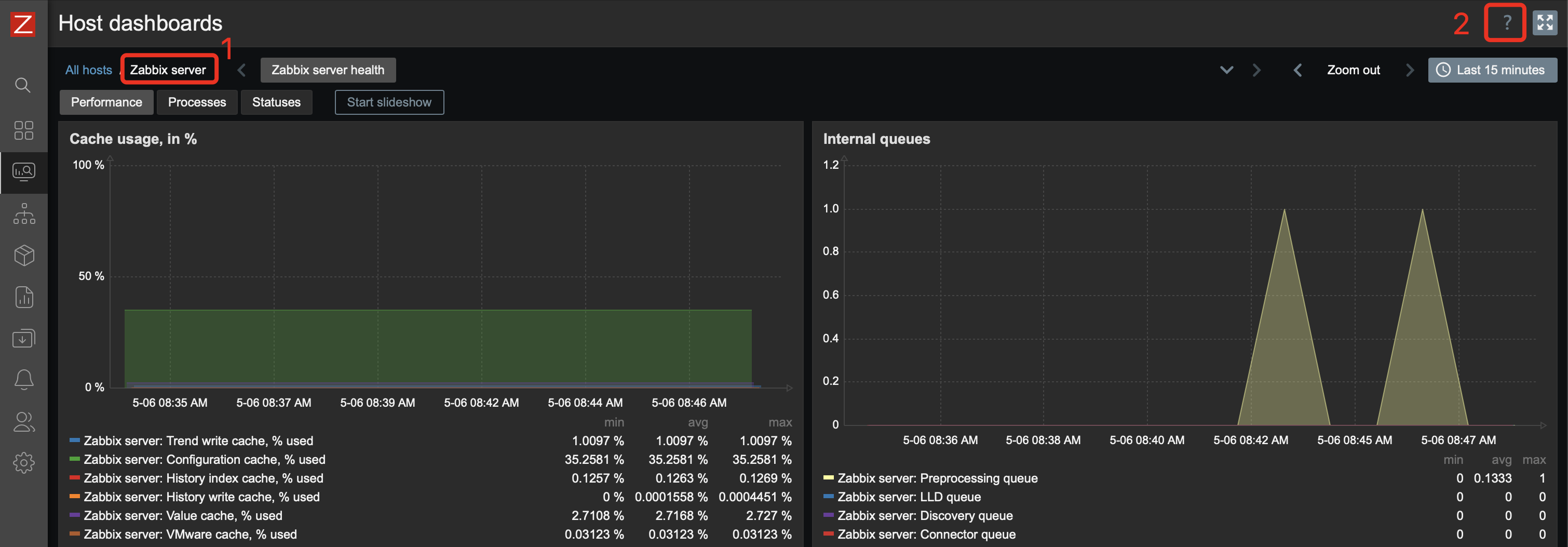Open the Data collection sidebar icon

(24, 338)
